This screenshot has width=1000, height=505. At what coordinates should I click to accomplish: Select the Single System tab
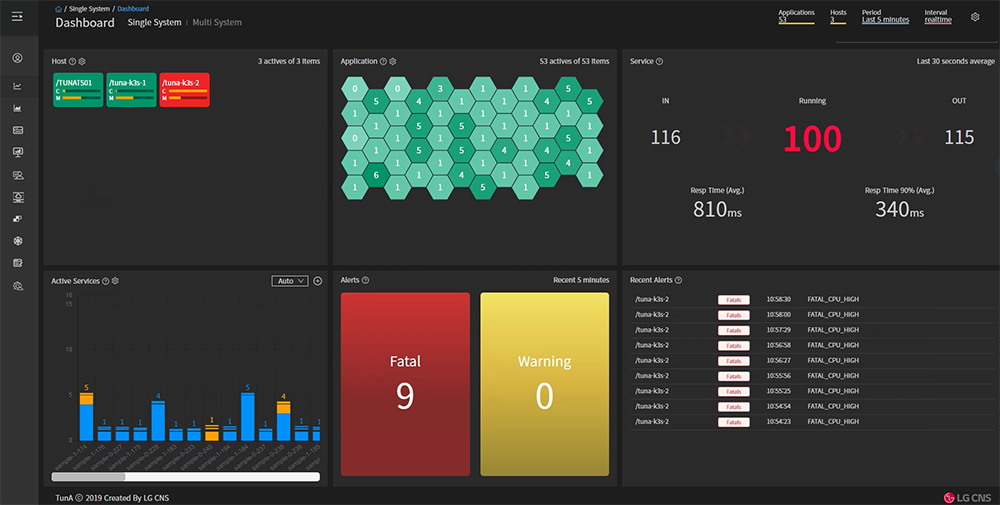click(x=153, y=22)
